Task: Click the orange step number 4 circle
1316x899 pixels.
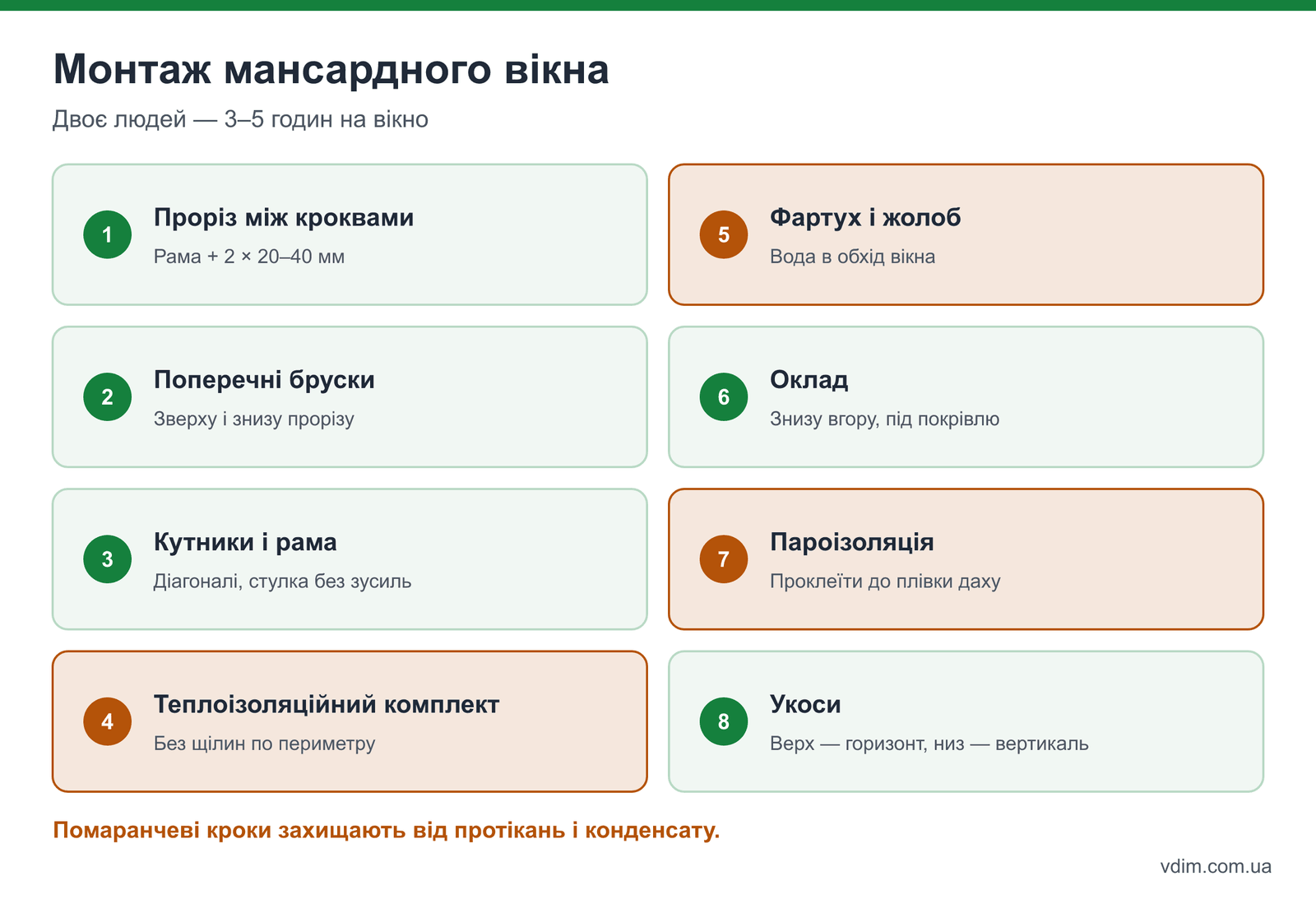Action: tap(108, 721)
